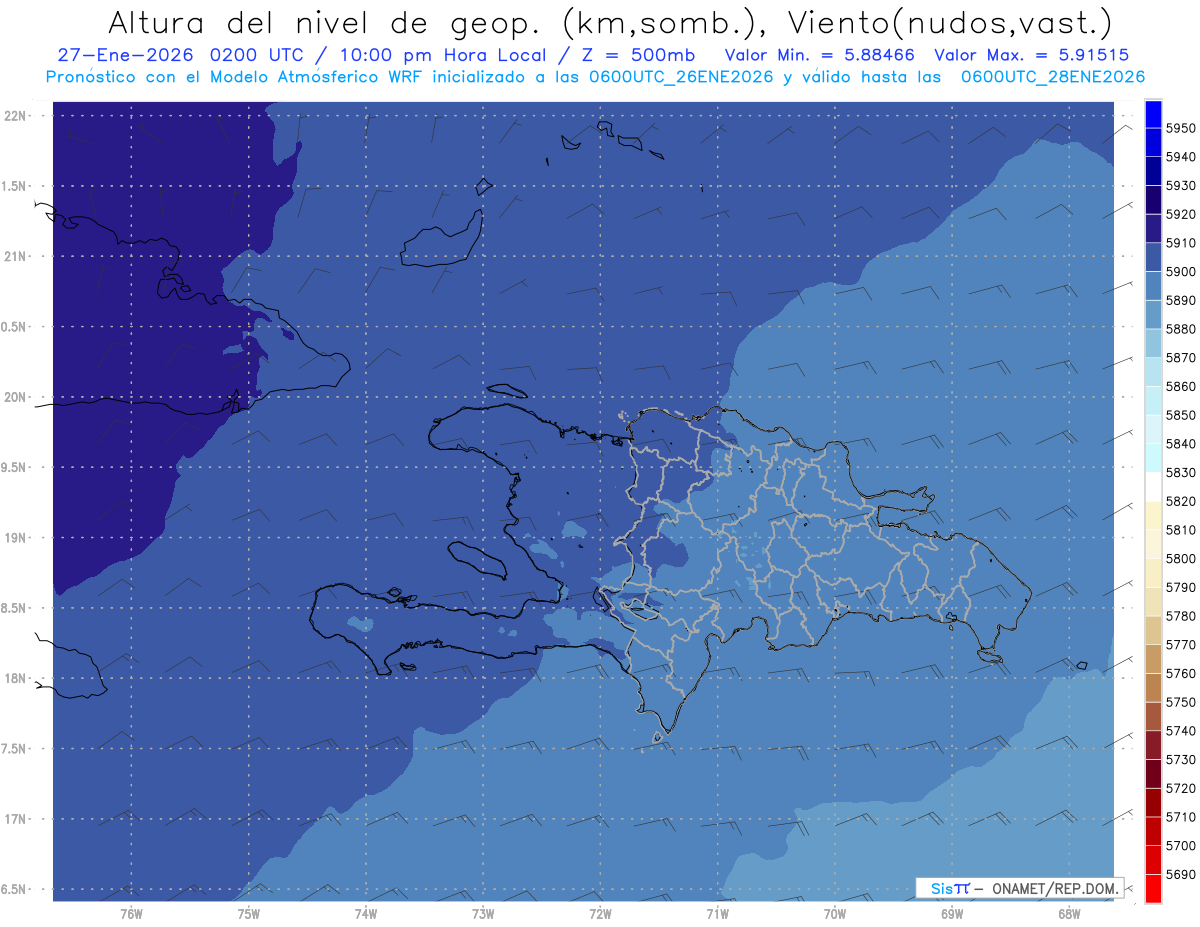Click the "5760" colorbar value
This screenshot has height=927, width=1200.
1181,673
